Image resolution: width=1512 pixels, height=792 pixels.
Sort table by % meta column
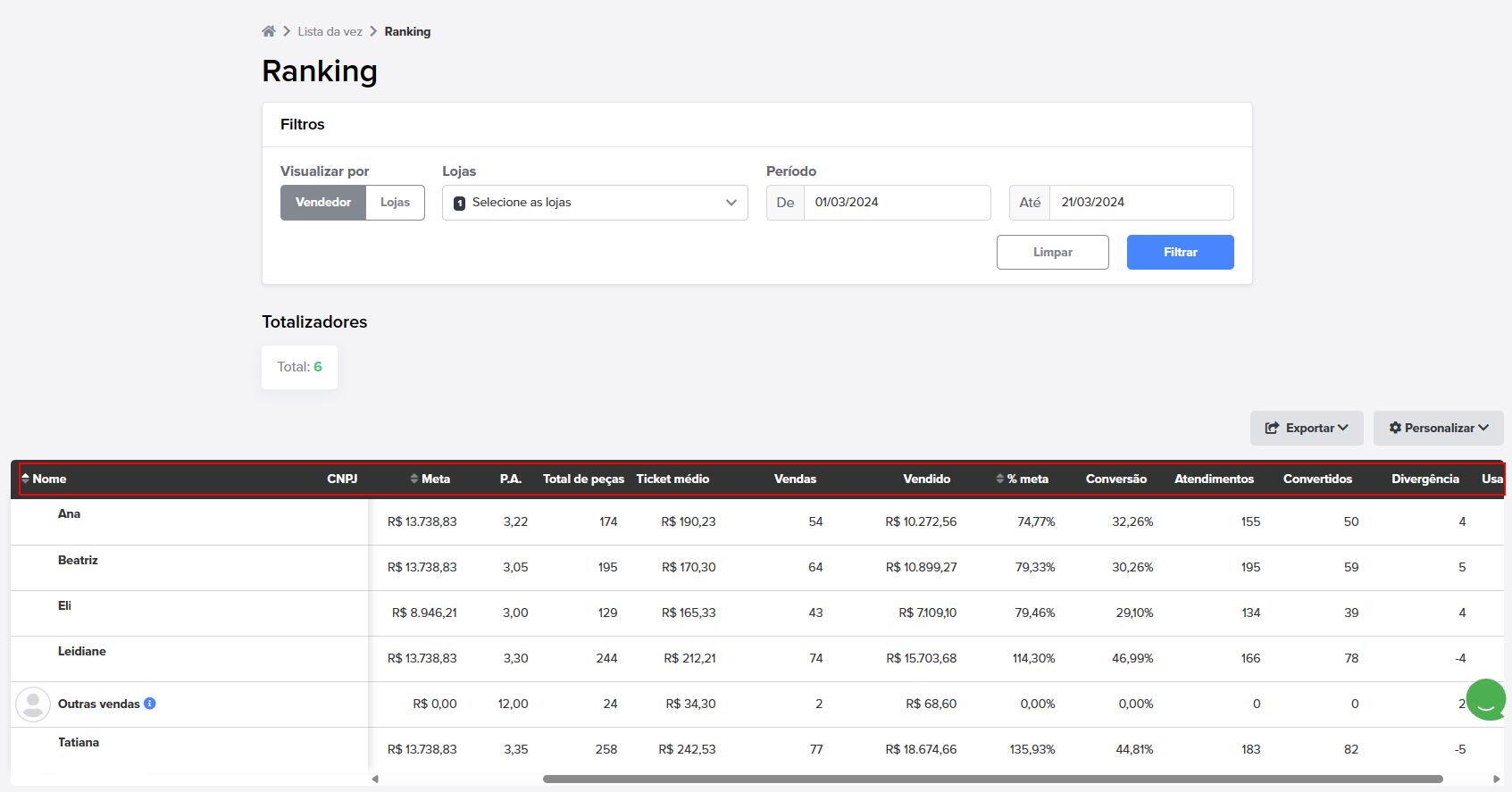tap(1023, 479)
